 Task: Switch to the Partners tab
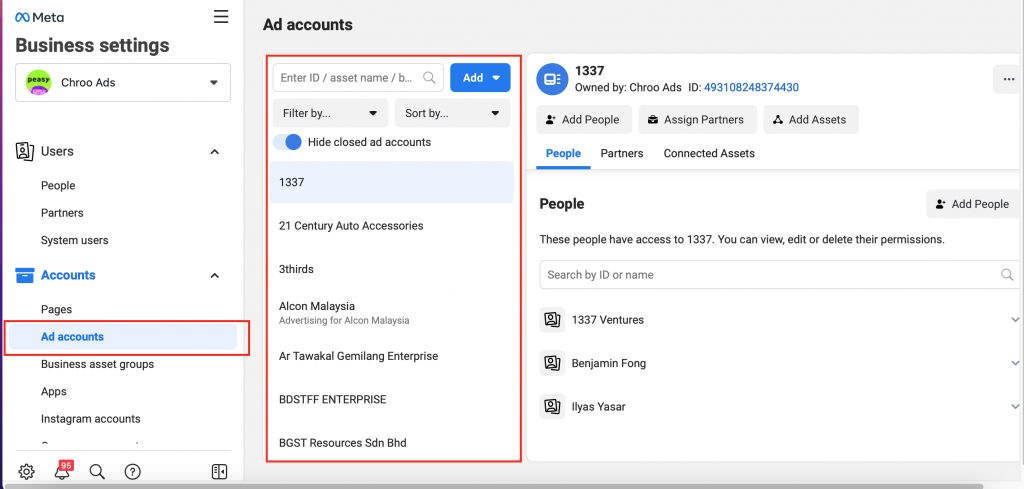(622, 153)
